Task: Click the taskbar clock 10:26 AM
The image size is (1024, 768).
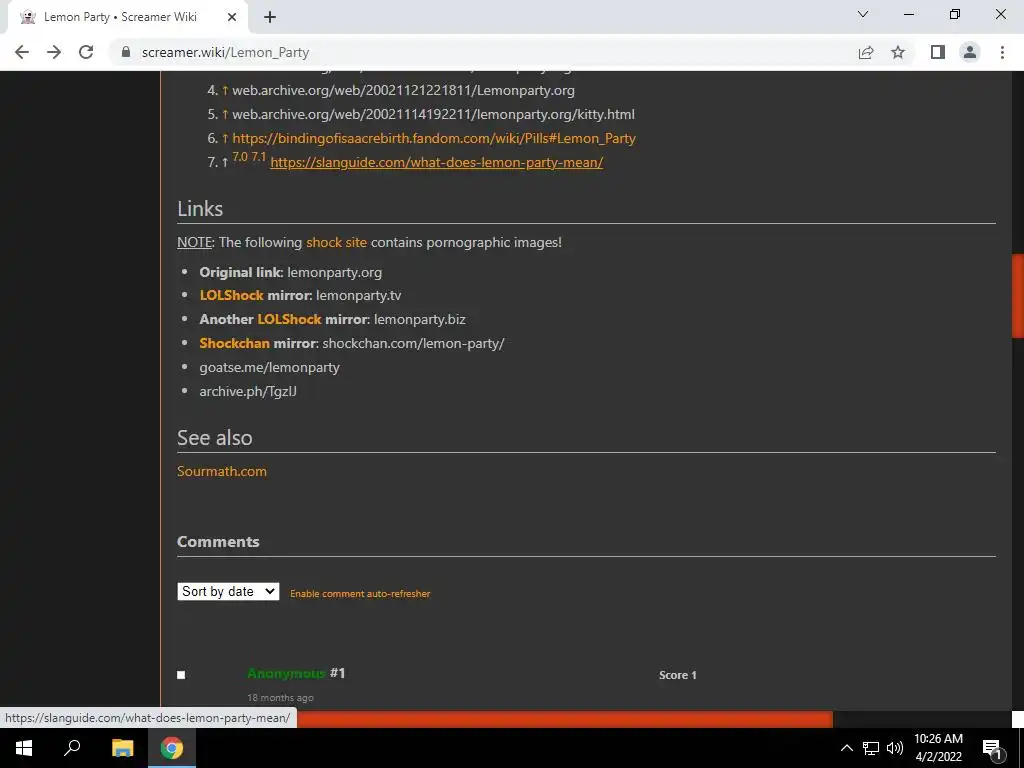Action: (938, 739)
